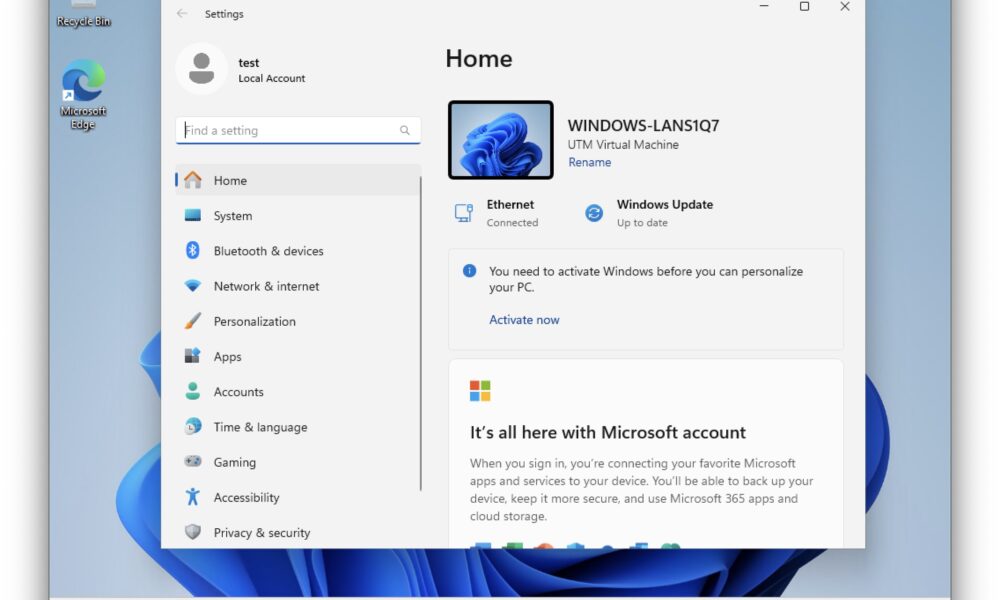The image size is (1000, 600).
Task: Click the blue info icon in activation notice
Action: (469, 271)
